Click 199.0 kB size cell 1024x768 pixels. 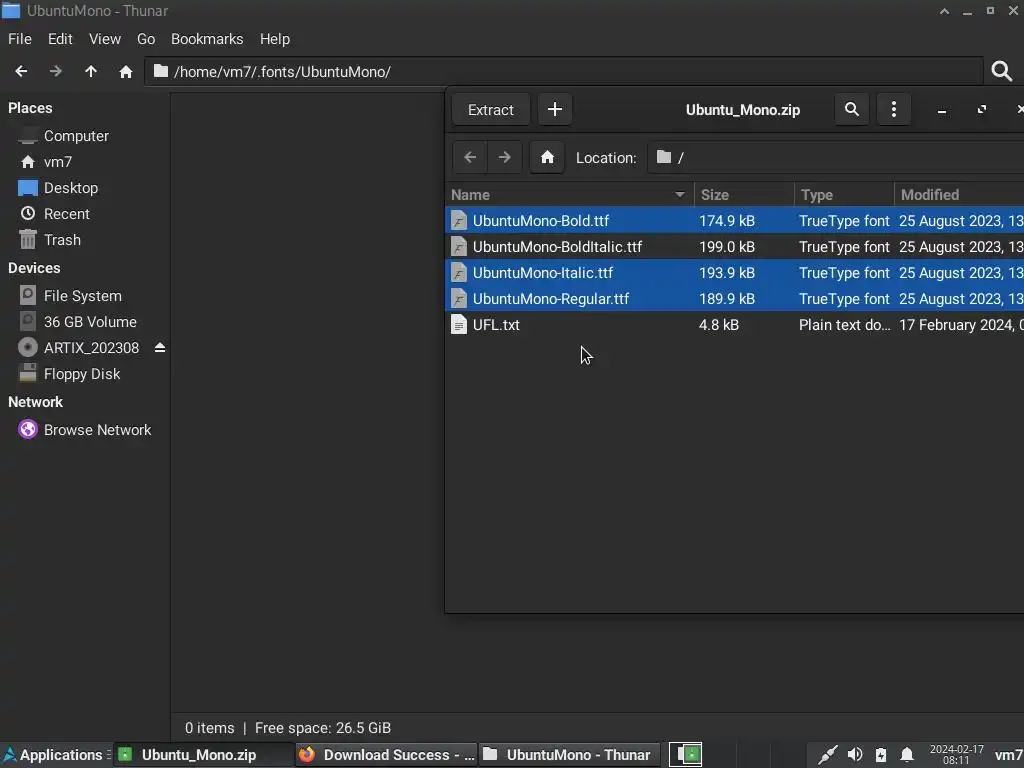coord(727,247)
